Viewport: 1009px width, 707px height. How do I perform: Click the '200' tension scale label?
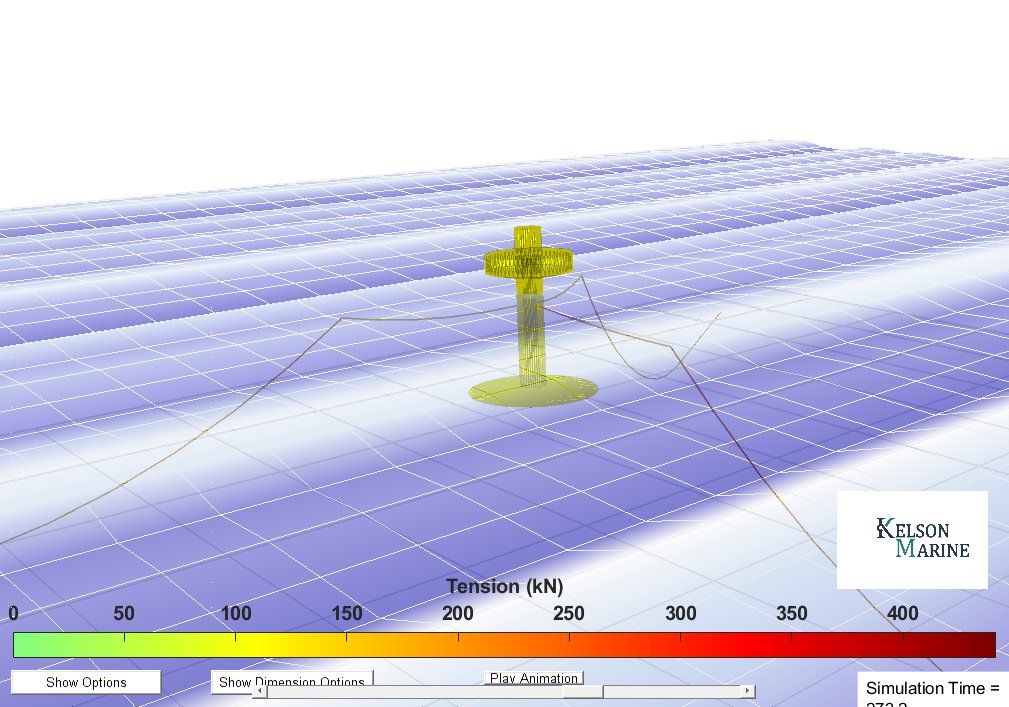tap(458, 613)
